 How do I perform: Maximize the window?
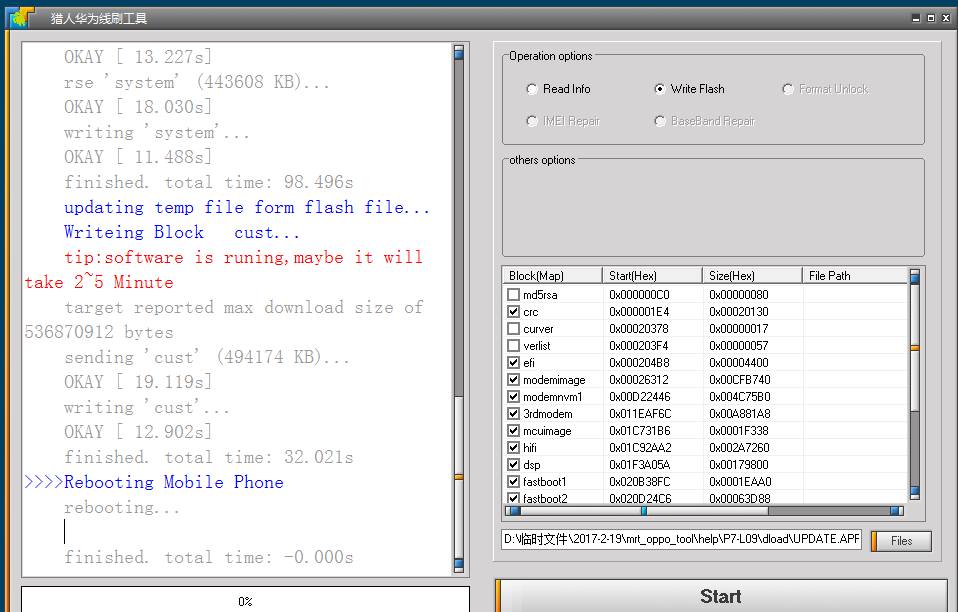[x=931, y=18]
